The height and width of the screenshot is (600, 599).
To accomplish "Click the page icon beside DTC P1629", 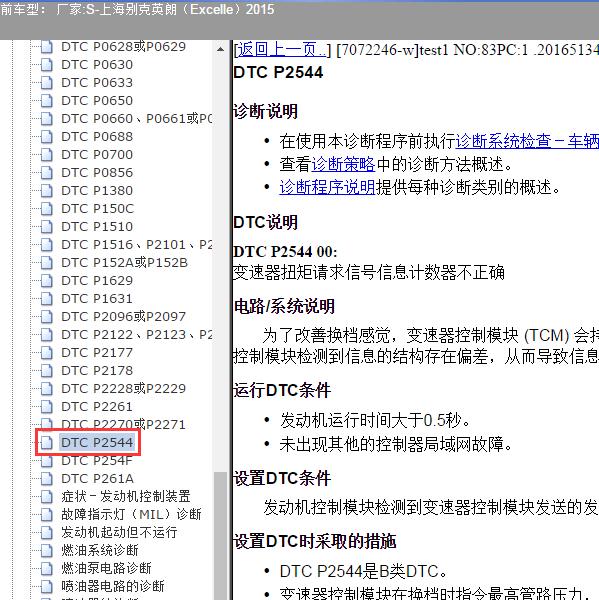I will (x=46, y=280).
